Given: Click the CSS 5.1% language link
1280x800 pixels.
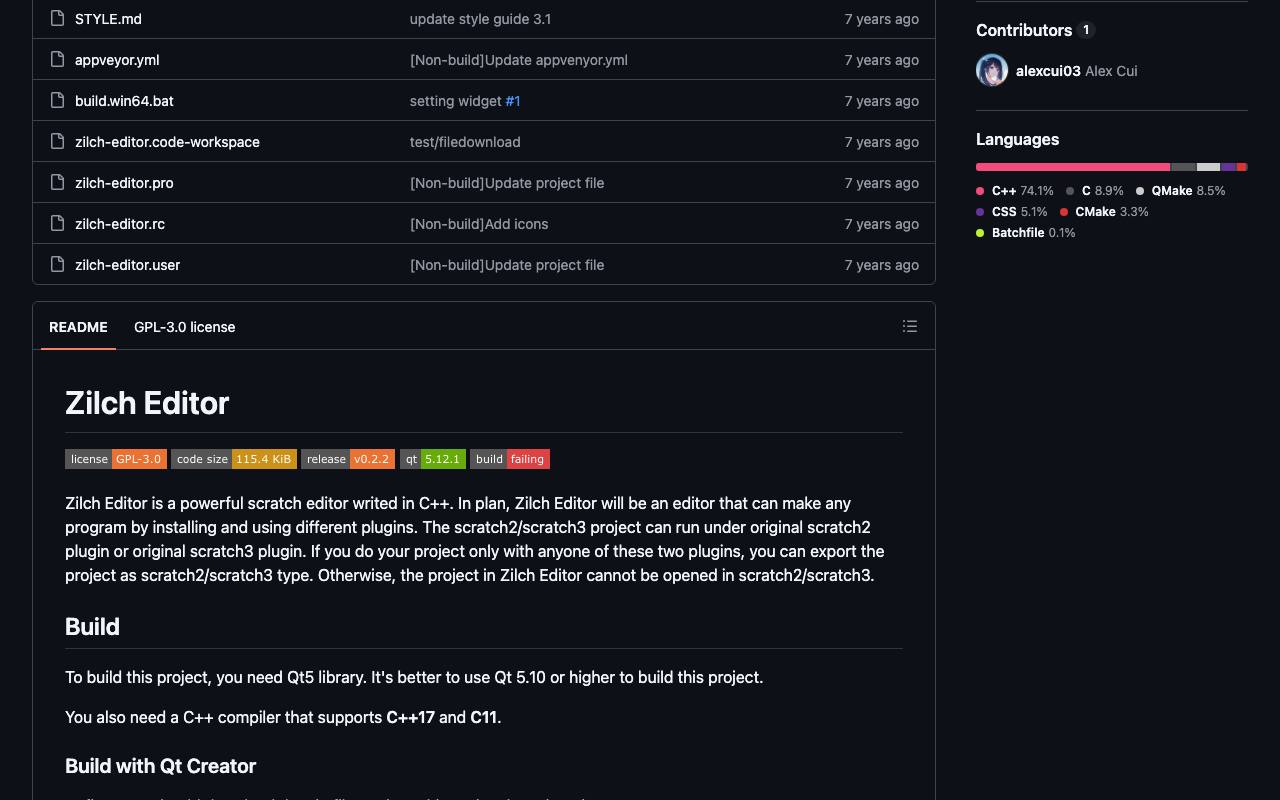Looking at the screenshot, I should pos(1012,211).
